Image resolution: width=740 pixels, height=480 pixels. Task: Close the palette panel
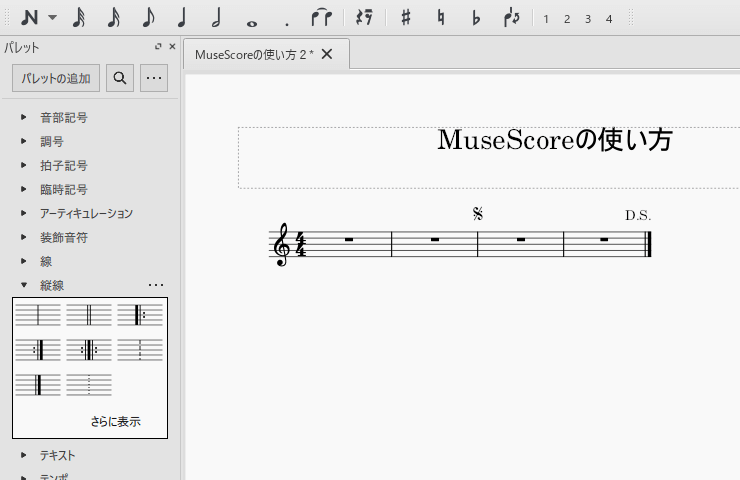coord(172,46)
